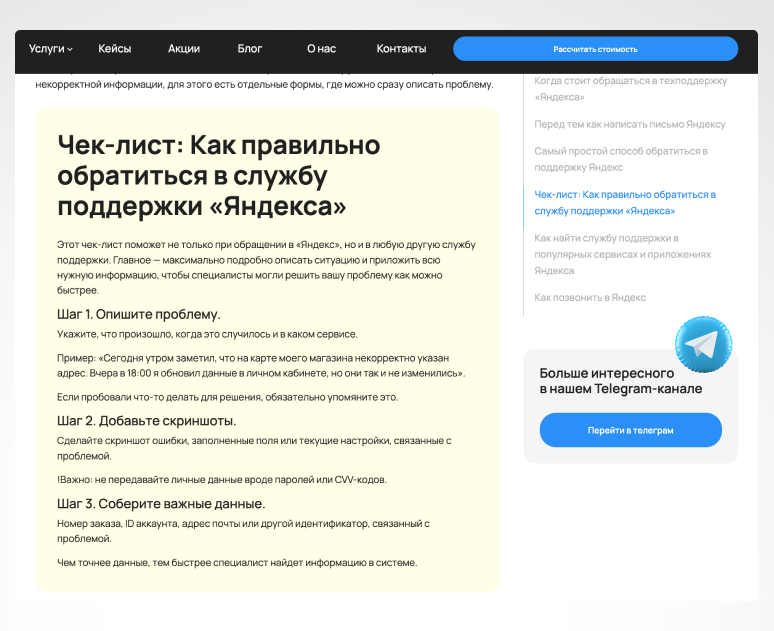This screenshot has width=774, height=631.
Task: Click the chevron next to Услуги
Action: [x=70, y=49]
